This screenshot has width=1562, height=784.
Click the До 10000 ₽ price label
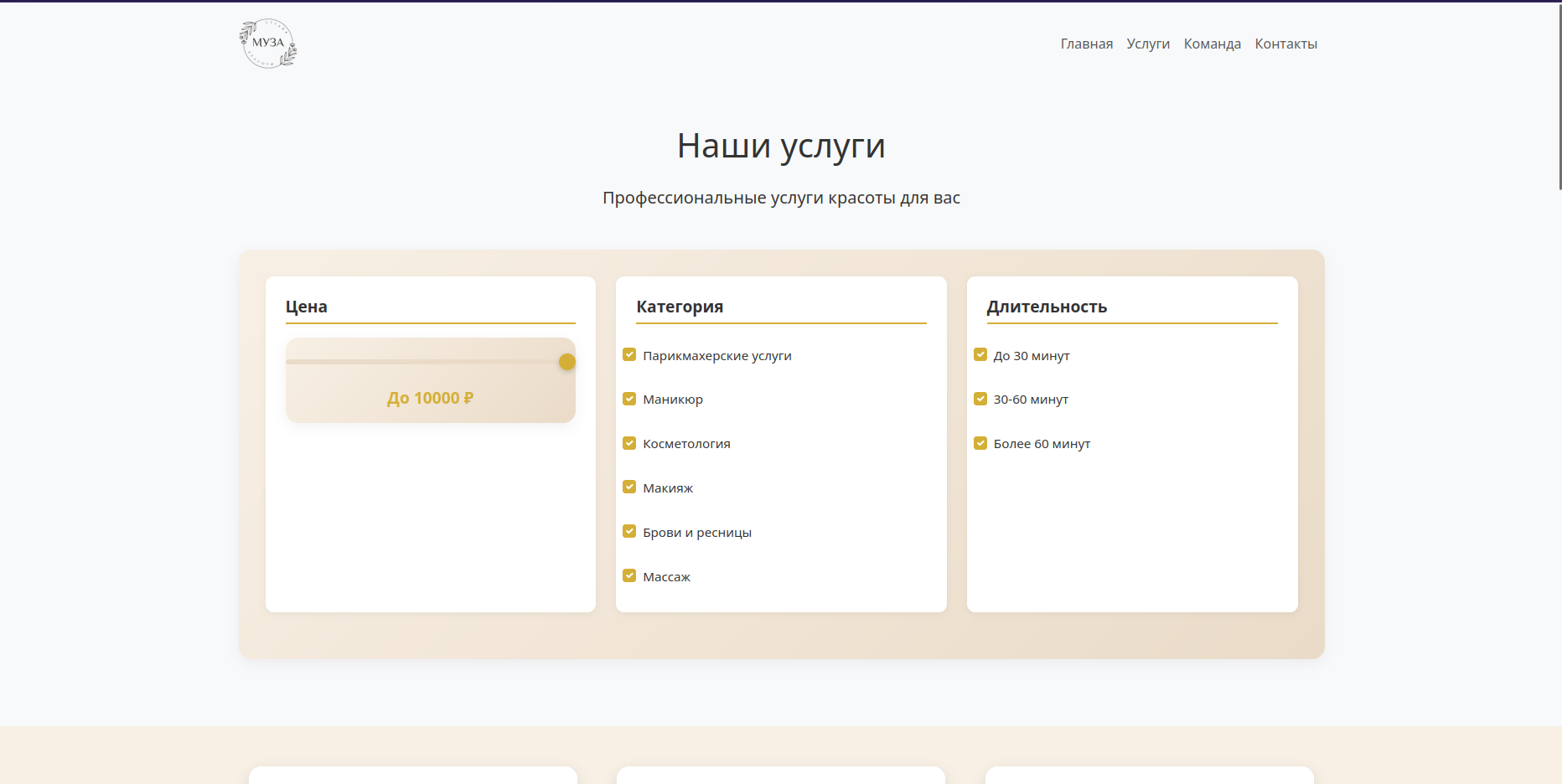[430, 398]
